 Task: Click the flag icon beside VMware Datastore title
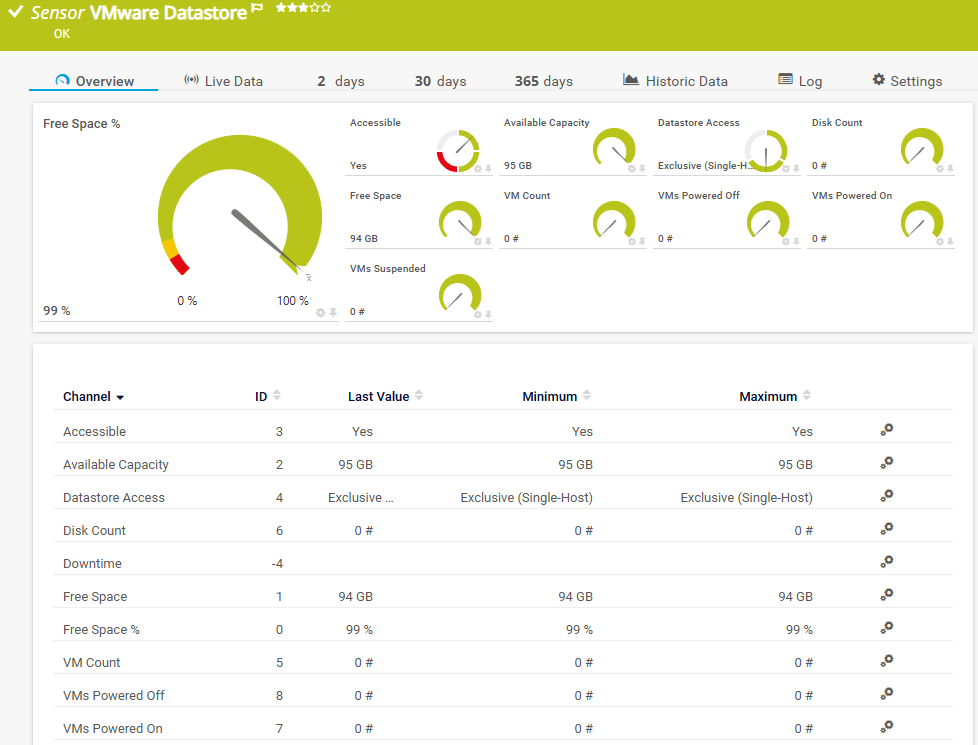click(257, 8)
